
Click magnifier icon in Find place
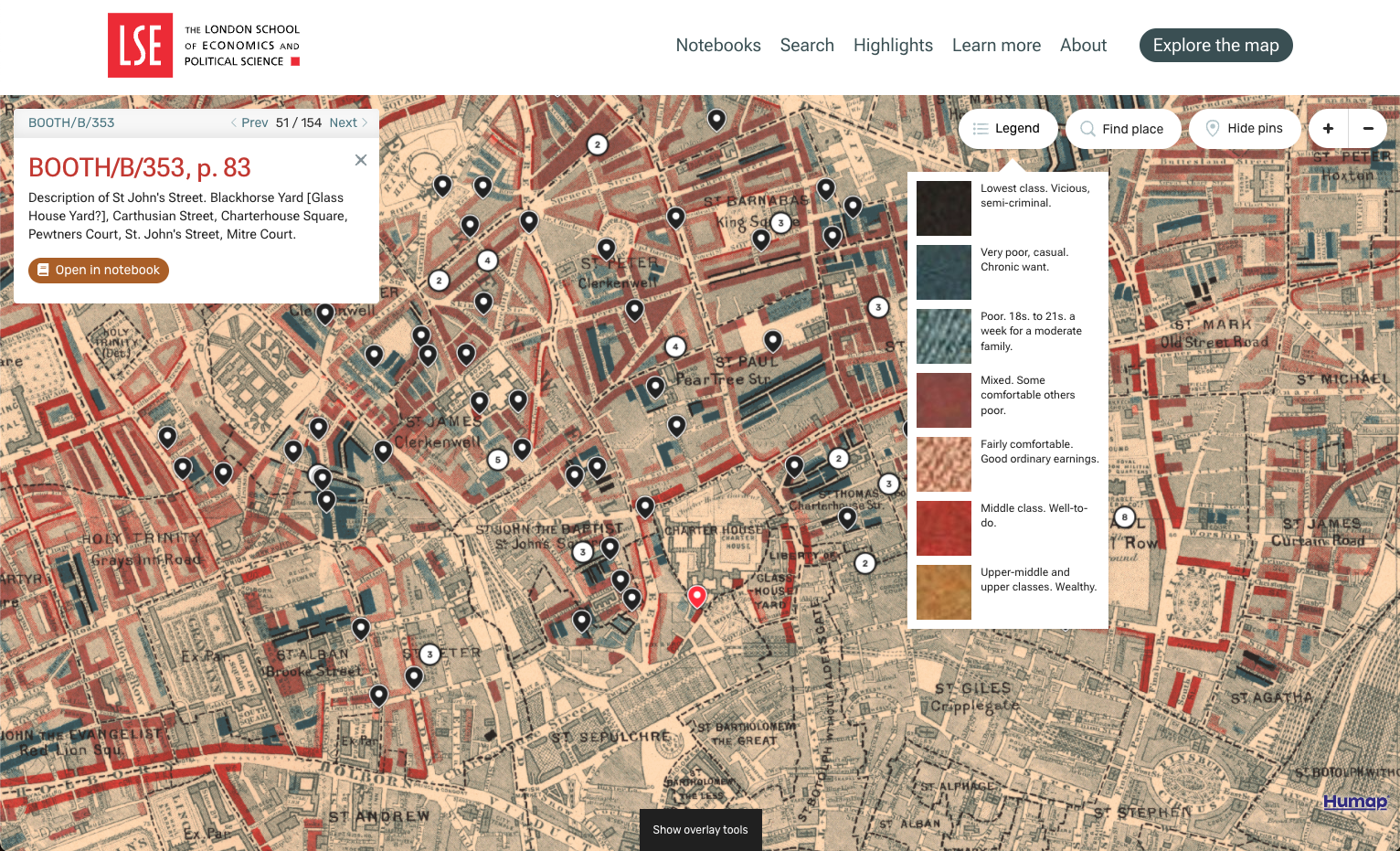[1087, 129]
